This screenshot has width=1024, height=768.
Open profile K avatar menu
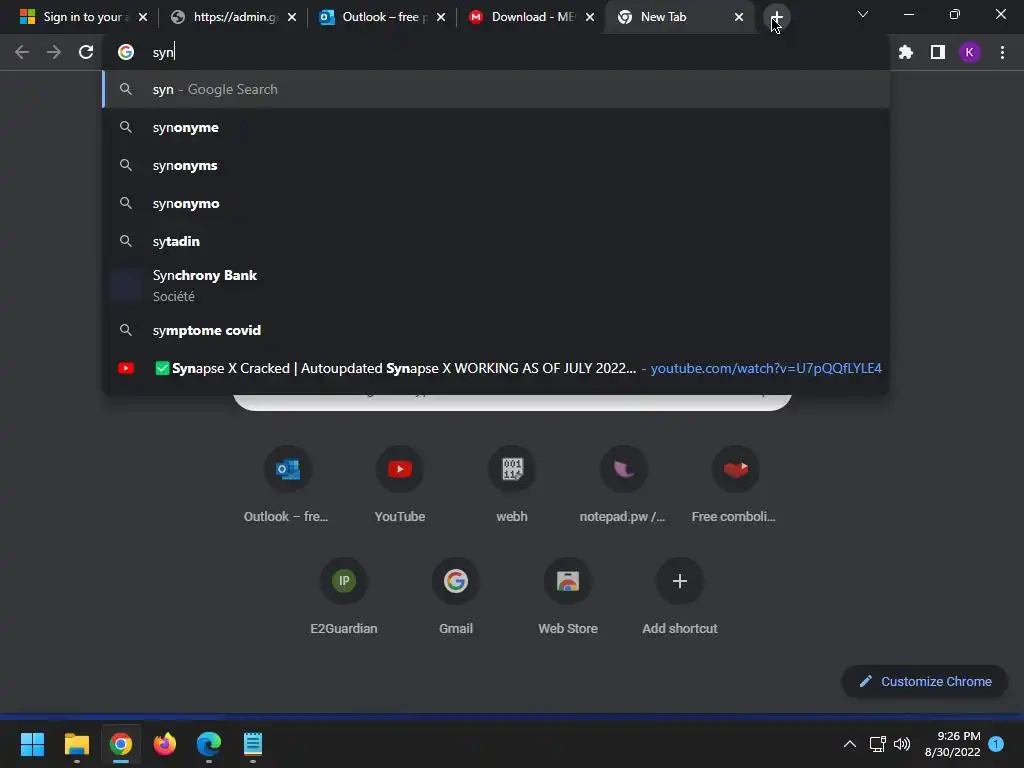(x=969, y=52)
